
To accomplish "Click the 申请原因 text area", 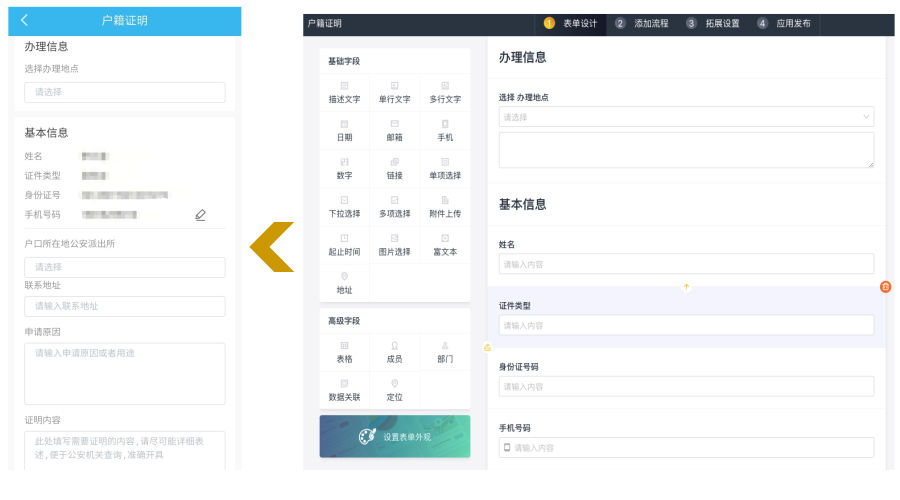I will pyautogui.click(x=125, y=374).
